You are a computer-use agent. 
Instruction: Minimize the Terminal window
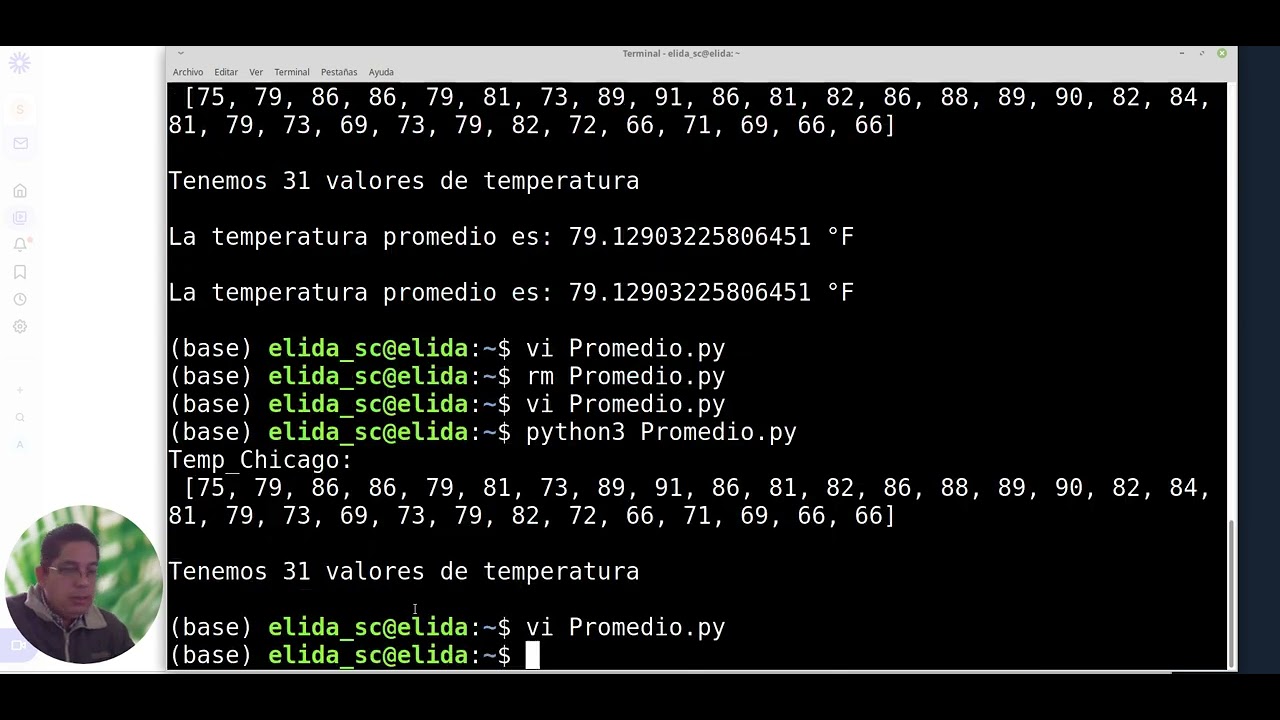pyautogui.click(x=1182, y=53)
